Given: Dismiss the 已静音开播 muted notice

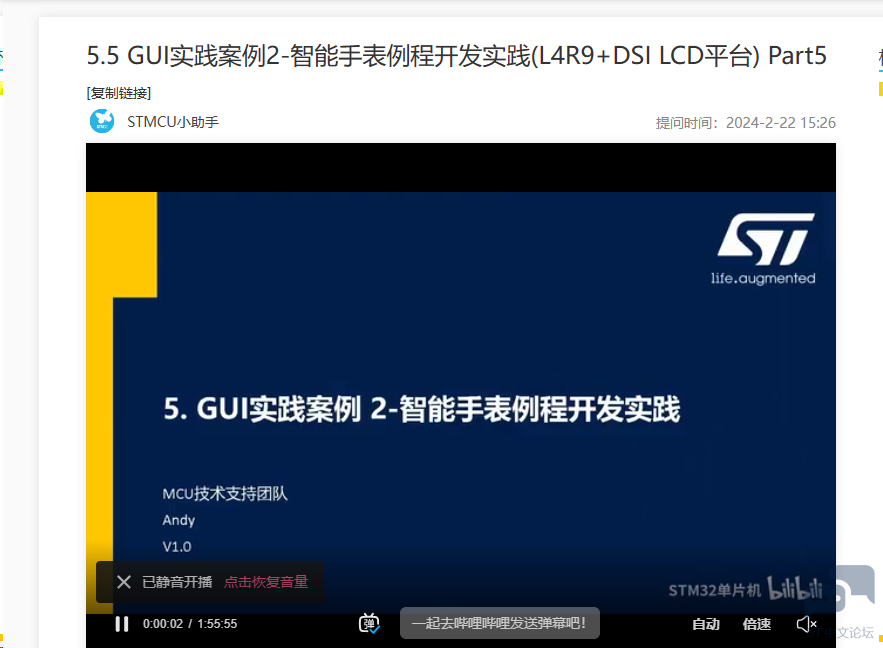Looking at the screenshot, I should click(124, 582).
